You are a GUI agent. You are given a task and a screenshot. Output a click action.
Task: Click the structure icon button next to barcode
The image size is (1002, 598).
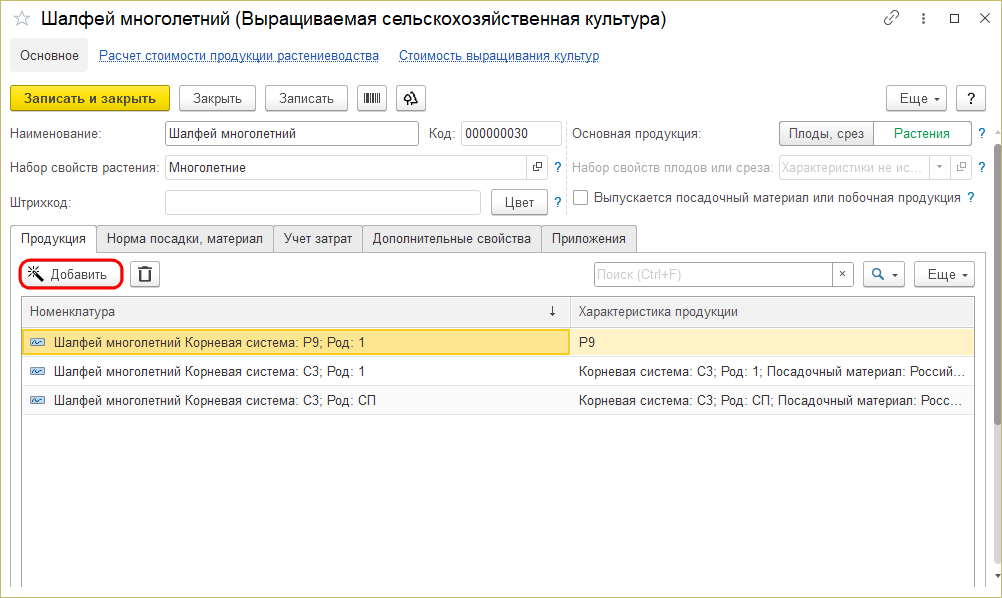point(411,98)
